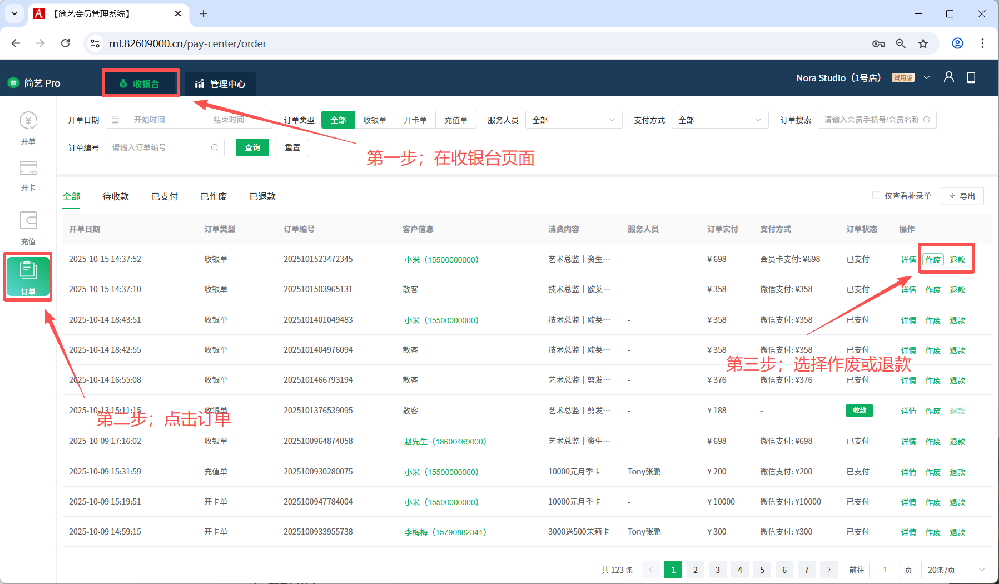Screen dimensions: 999x584
Task: Click 退款 for order 2025101523472345
Action: (957, 259)
